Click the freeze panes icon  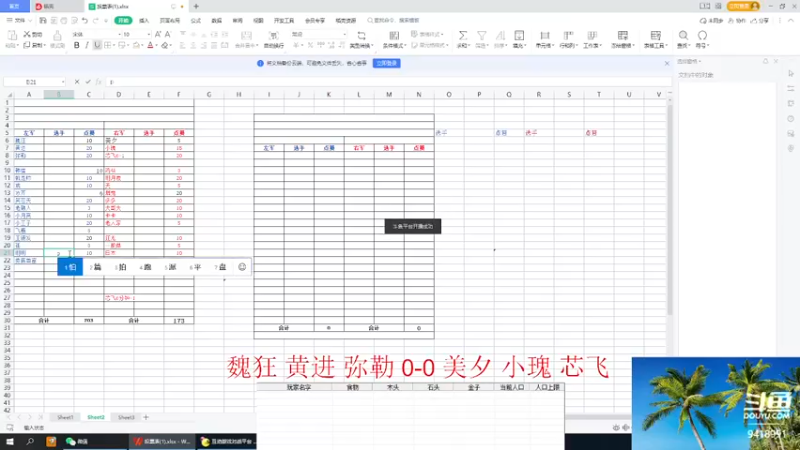click(x=623, y=35)
